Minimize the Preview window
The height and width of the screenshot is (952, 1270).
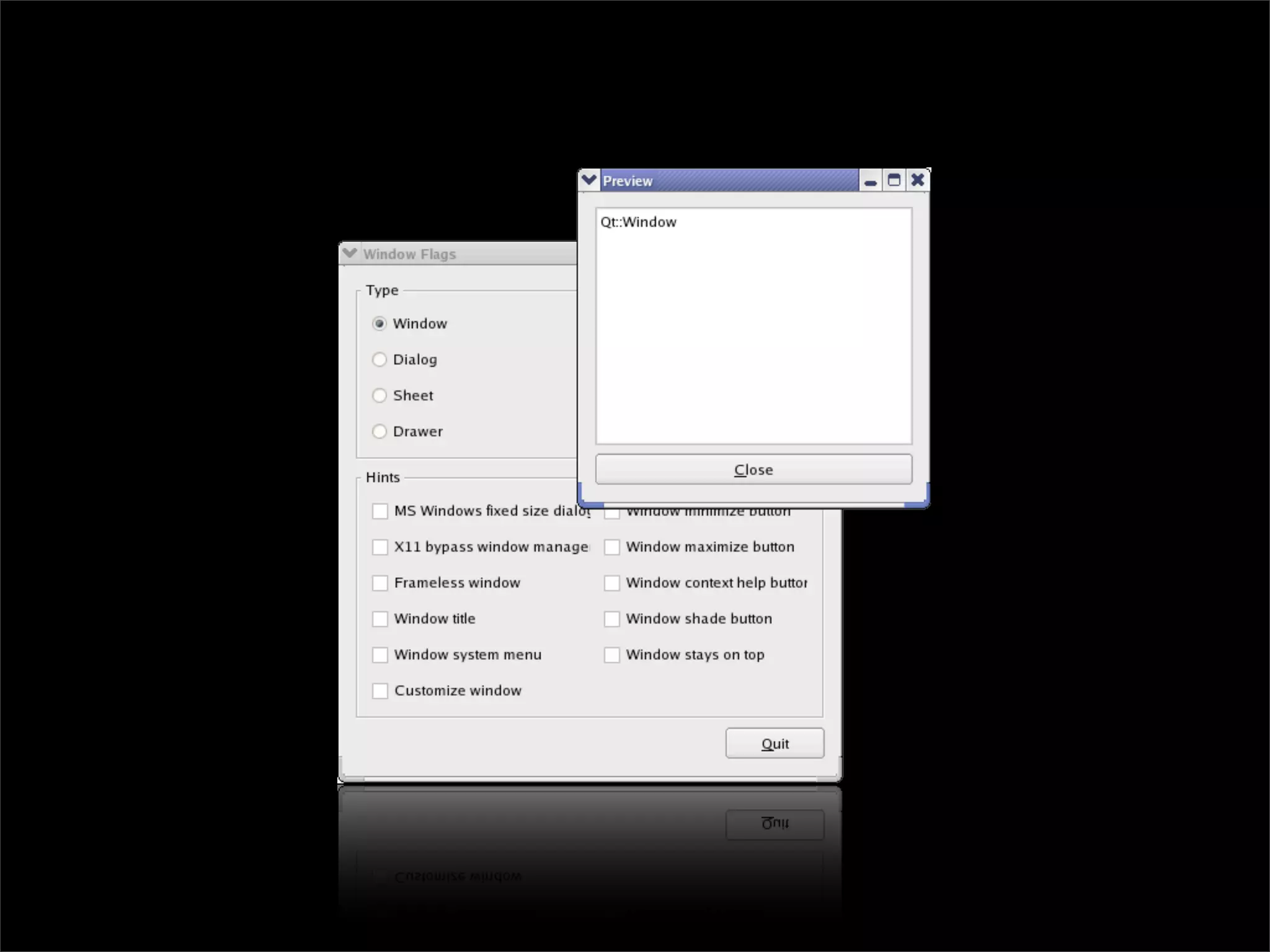click(870, 181)
